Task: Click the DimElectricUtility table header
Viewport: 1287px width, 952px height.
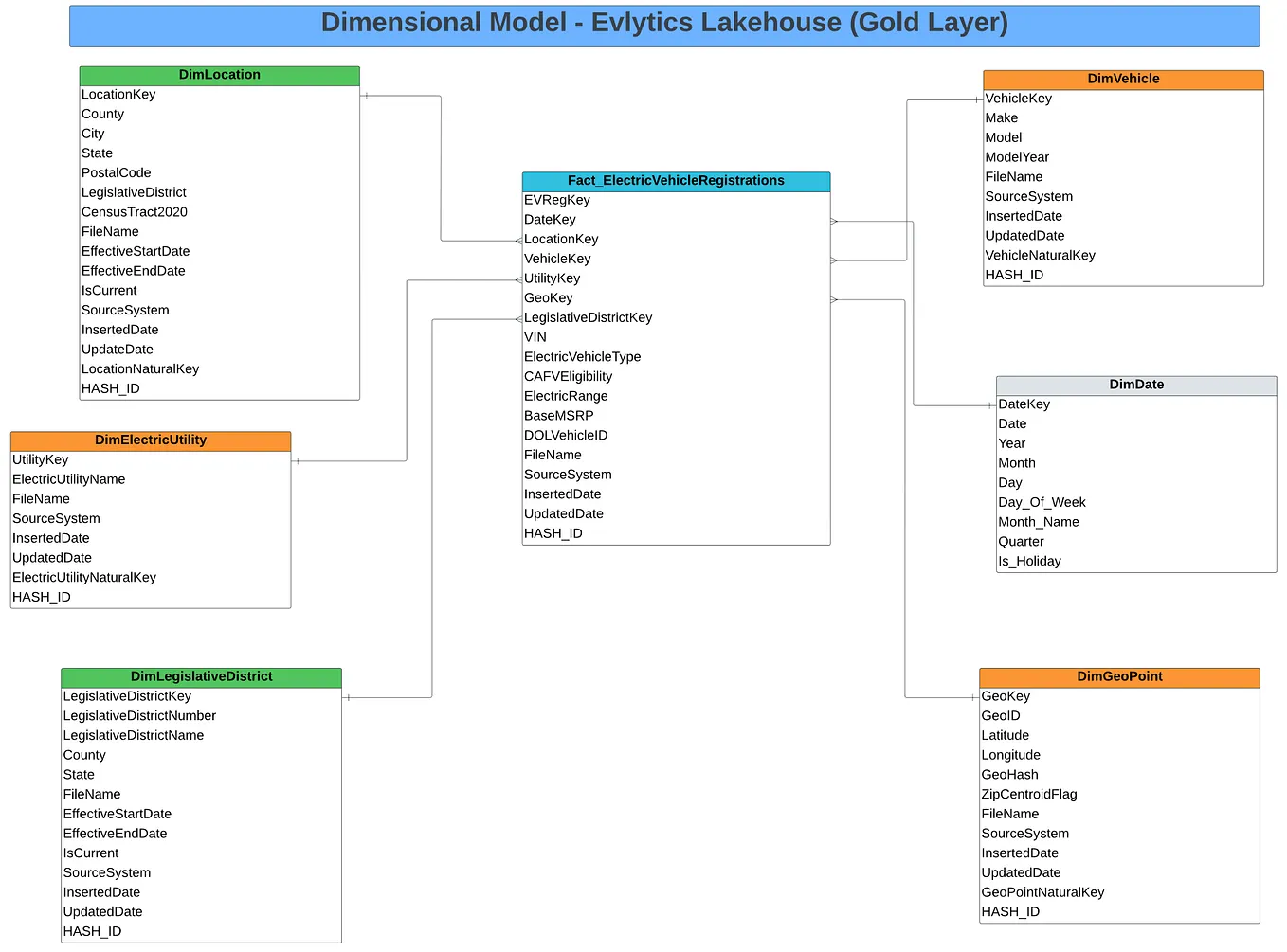Action: 150,440
